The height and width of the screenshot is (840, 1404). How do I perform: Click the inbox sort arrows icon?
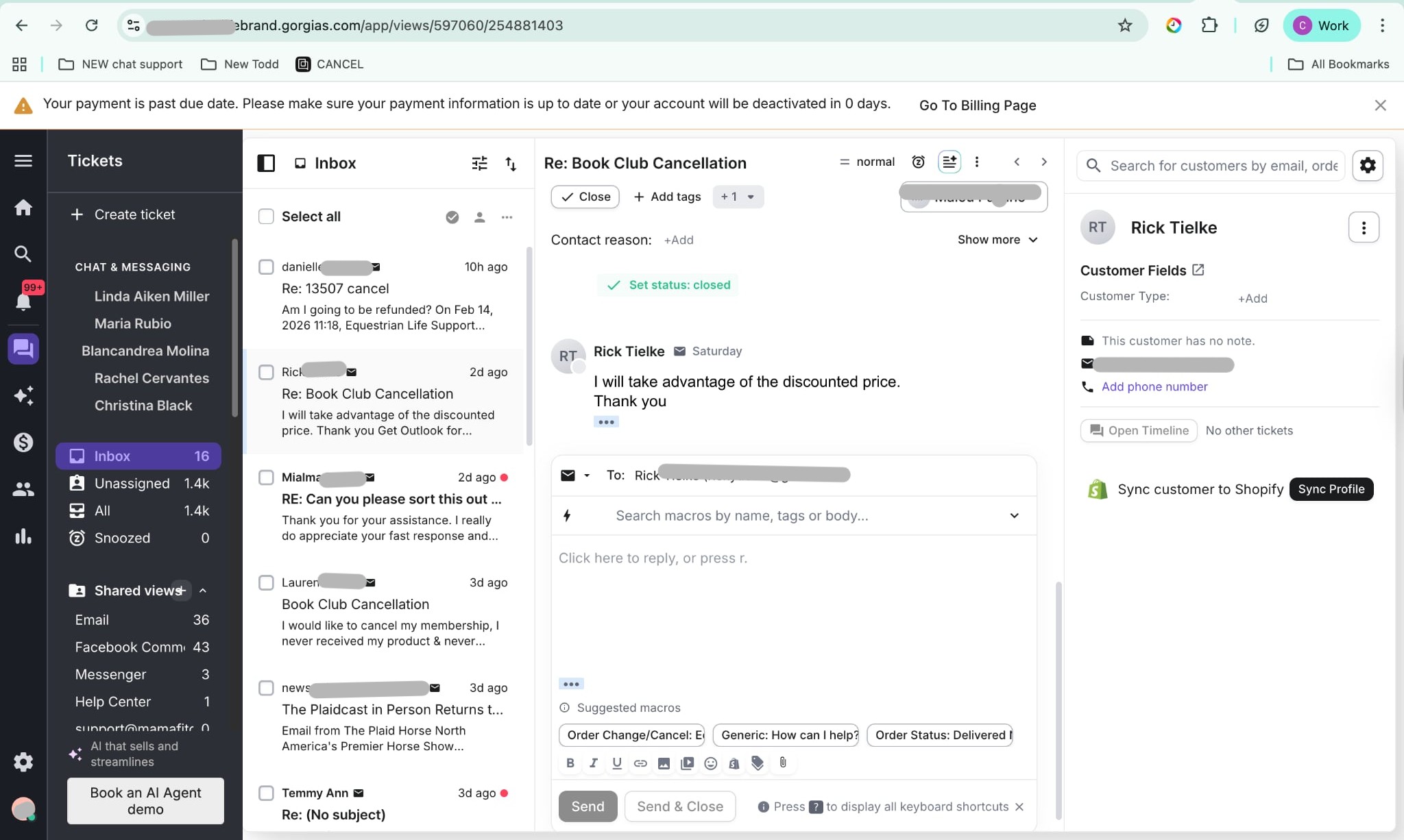[x=511, y=163]
